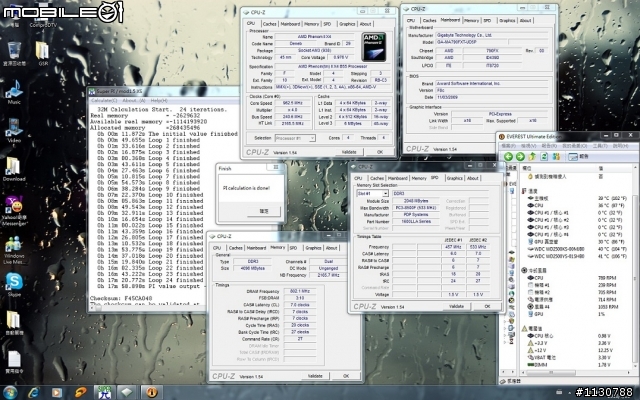640x400 pixels.
Task: Open Internet Explorer from the taskbar
Action: tap(33, 392)
